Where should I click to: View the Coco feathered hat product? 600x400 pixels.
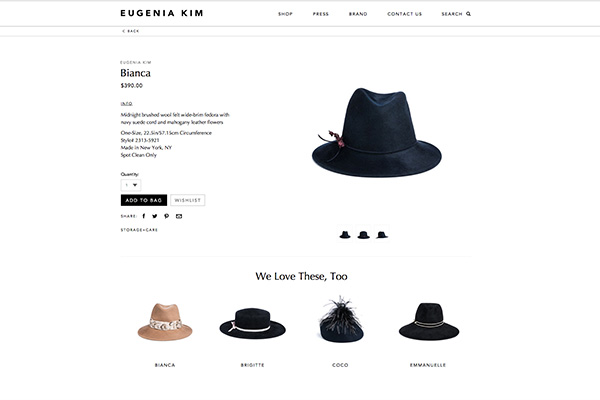(x=341, y=319)
